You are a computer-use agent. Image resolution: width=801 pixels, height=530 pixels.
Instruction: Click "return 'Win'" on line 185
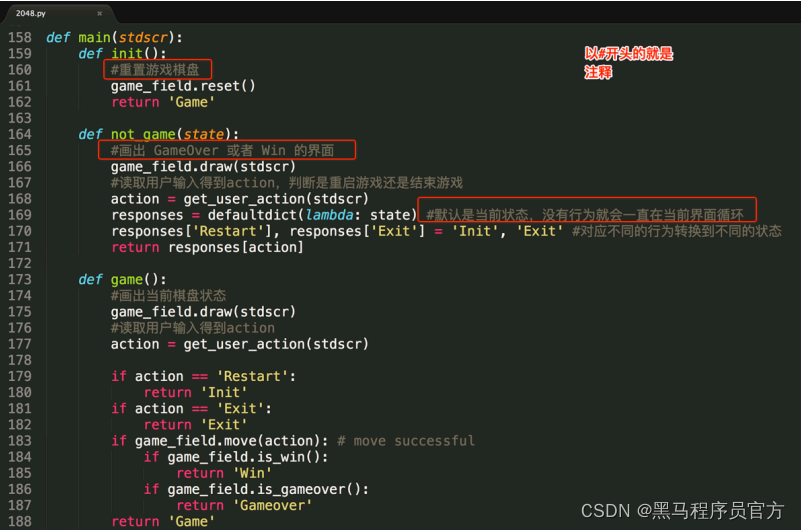[224, 473]
